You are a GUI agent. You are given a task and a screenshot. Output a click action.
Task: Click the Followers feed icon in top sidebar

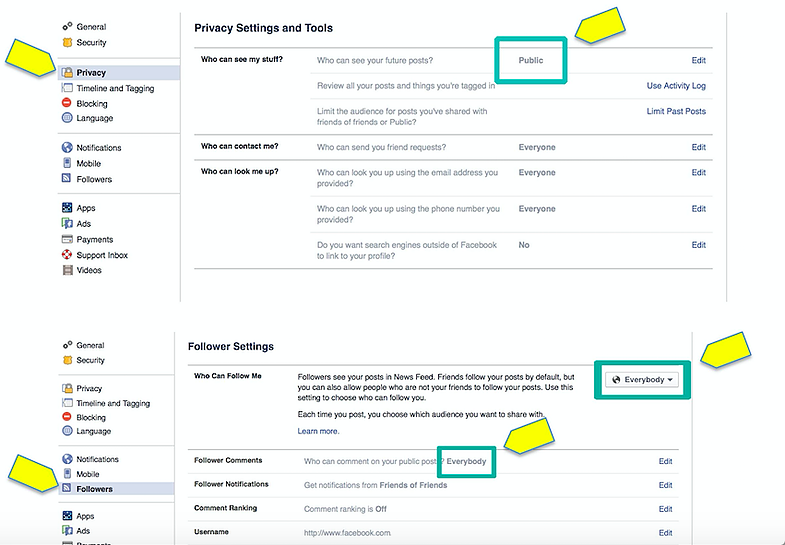tap(67, 178)
